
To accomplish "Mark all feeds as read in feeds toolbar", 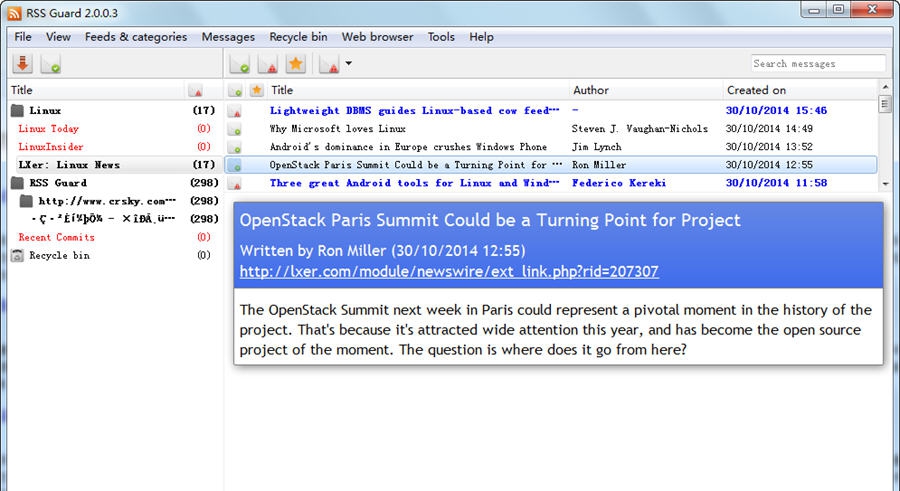I will pyautogui.click(x=51, y=63).
